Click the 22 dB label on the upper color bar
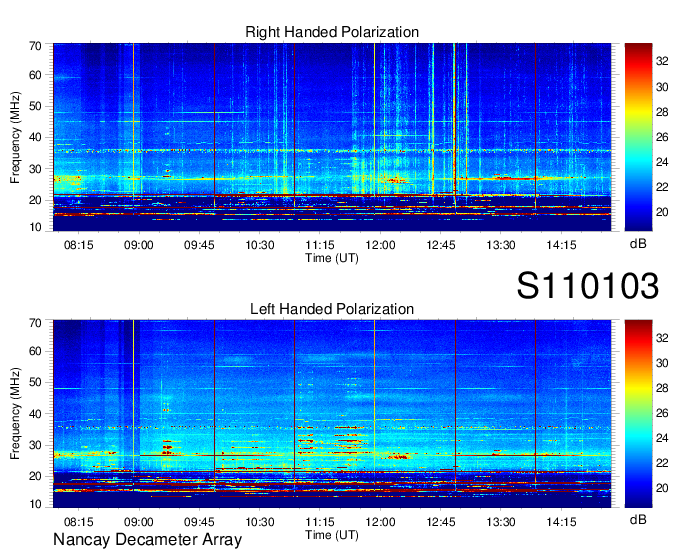680x552 pixels. pos(662,187)
